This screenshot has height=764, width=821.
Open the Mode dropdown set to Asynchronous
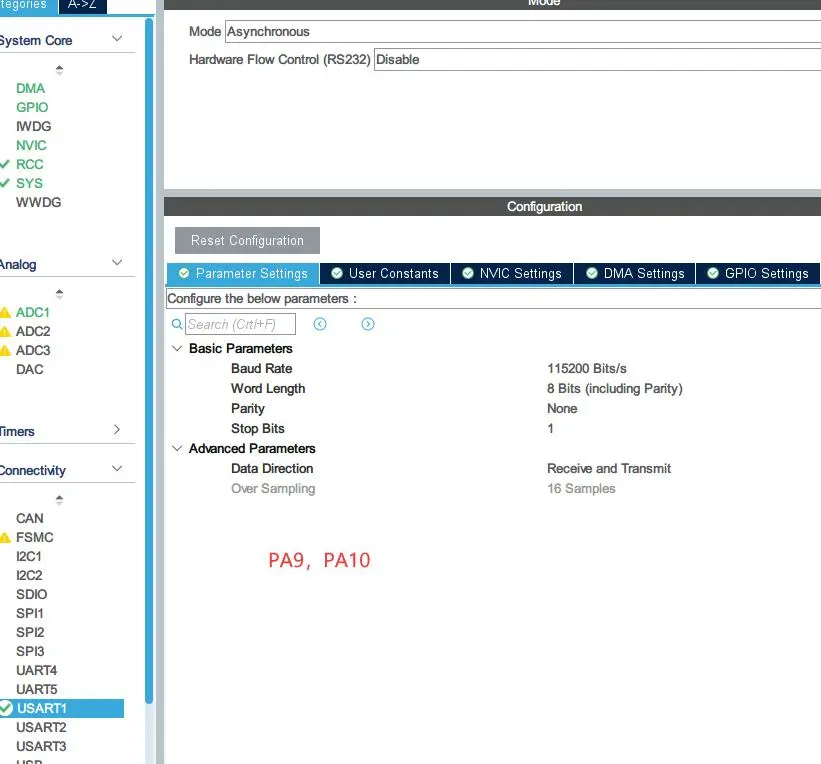tap(522, 32)
